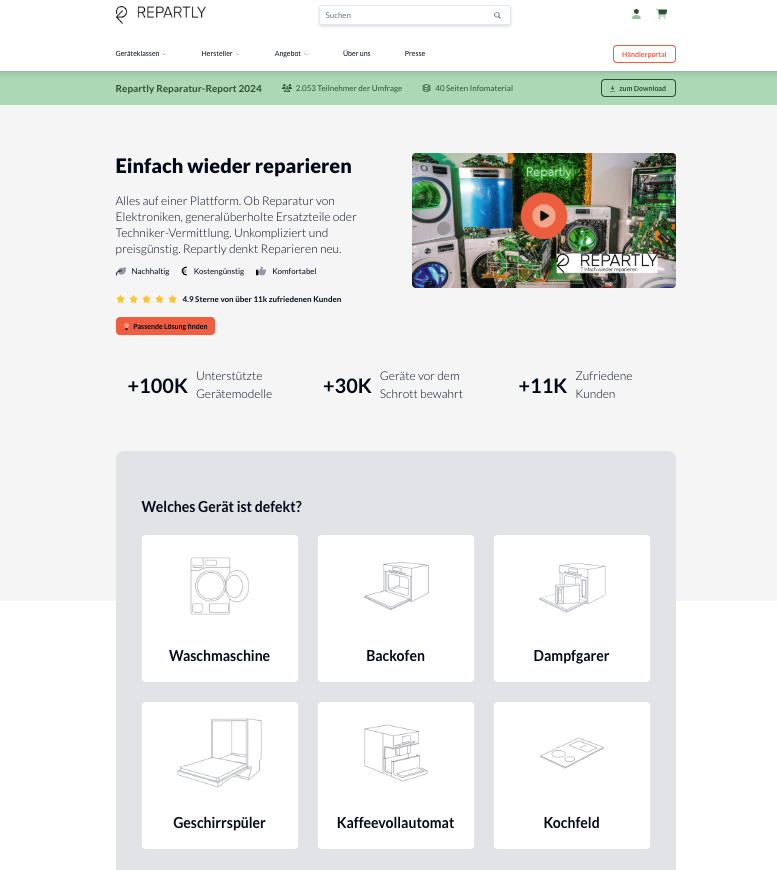Select the Kaffeevollautomat device card
Screen dimensions: 777x870
396,775
